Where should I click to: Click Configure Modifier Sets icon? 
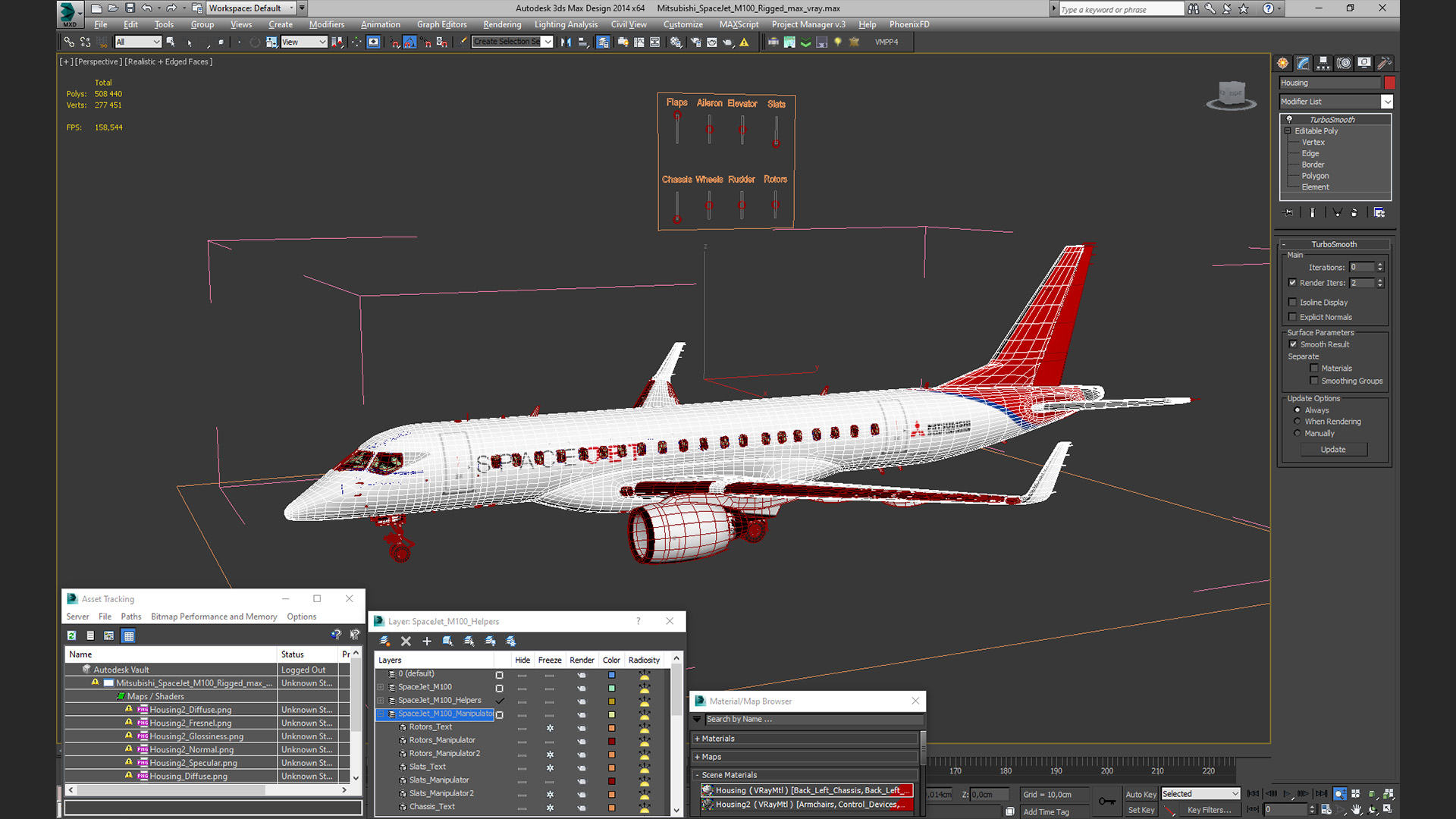click(x=1379, y=212)
